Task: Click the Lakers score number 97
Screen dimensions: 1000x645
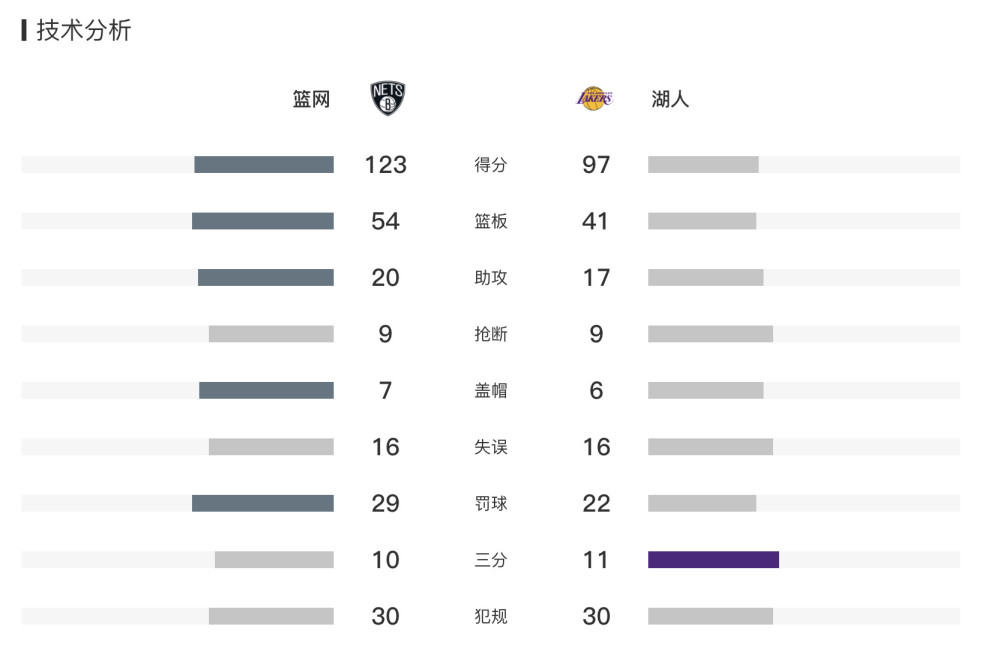Action: (596, 165)
